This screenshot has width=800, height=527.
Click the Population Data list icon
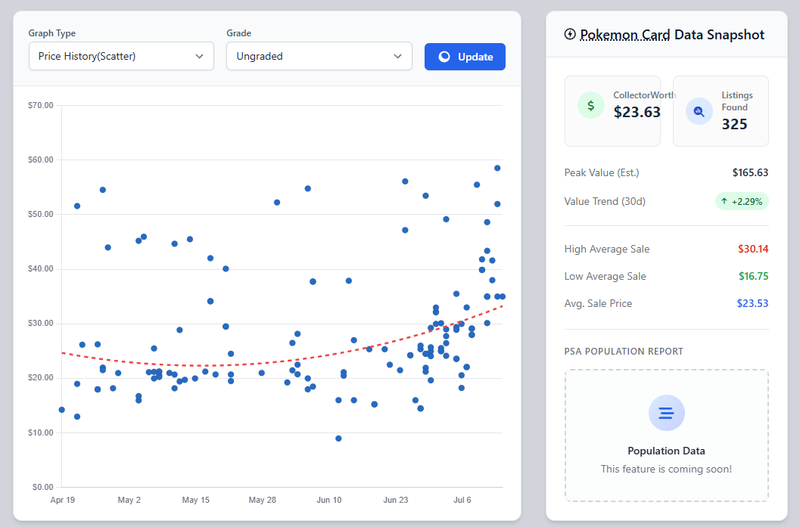point(666,413)
